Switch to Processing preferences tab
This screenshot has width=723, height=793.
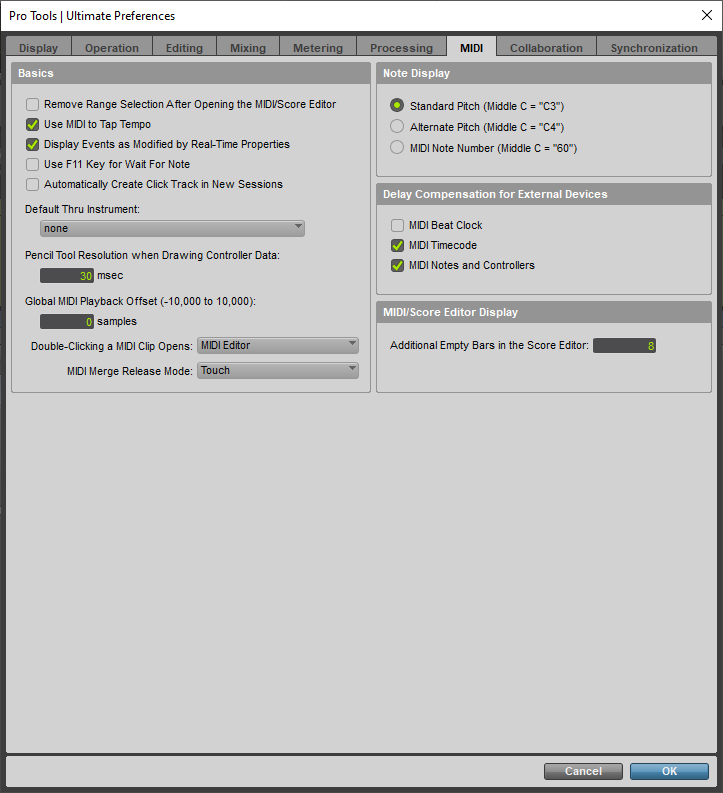pos(401,48)
